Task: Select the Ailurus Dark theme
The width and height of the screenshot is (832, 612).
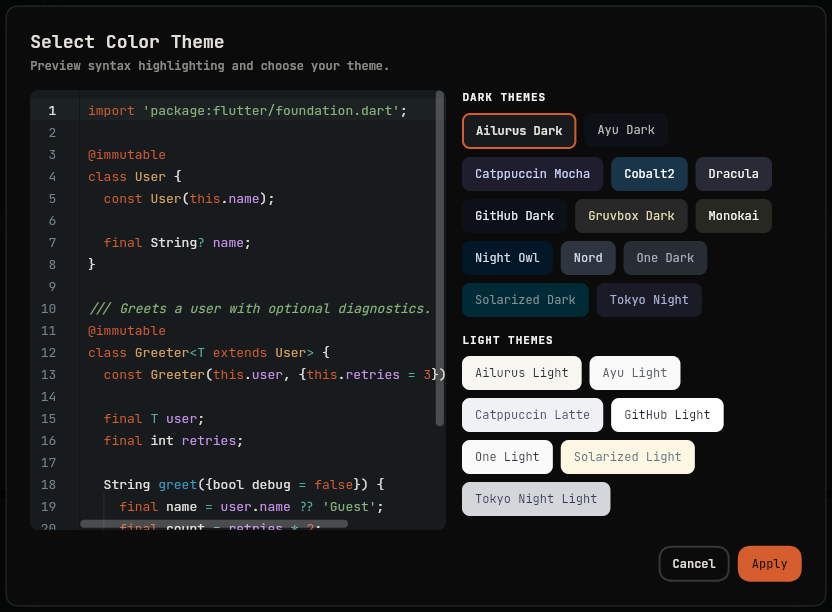Action: pos(519,131)
